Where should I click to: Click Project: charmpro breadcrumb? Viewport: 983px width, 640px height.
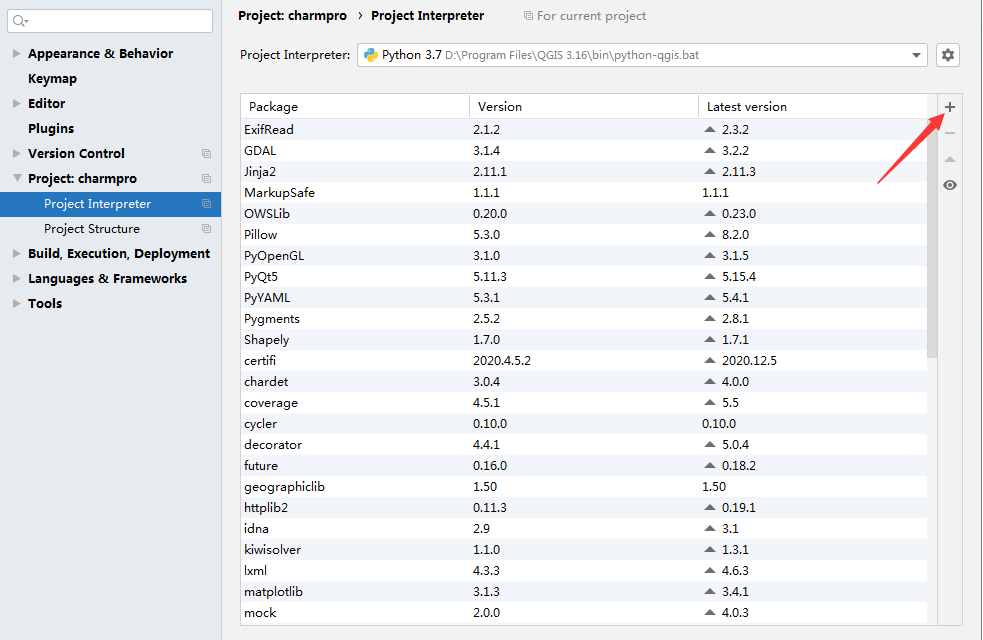[292, 16]
